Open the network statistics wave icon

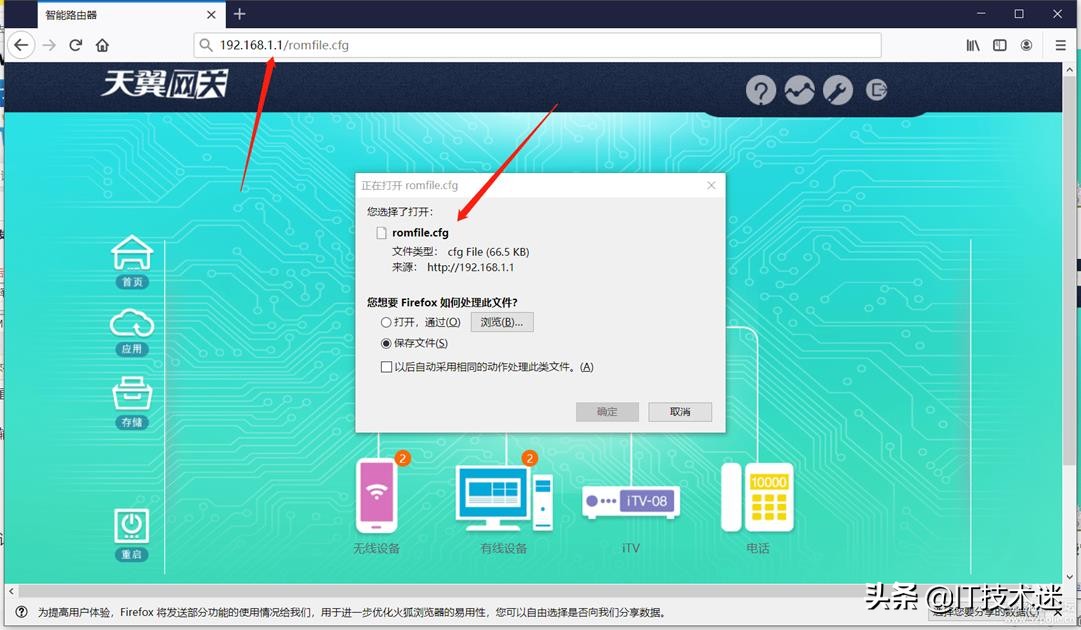[x=800, y=90]
